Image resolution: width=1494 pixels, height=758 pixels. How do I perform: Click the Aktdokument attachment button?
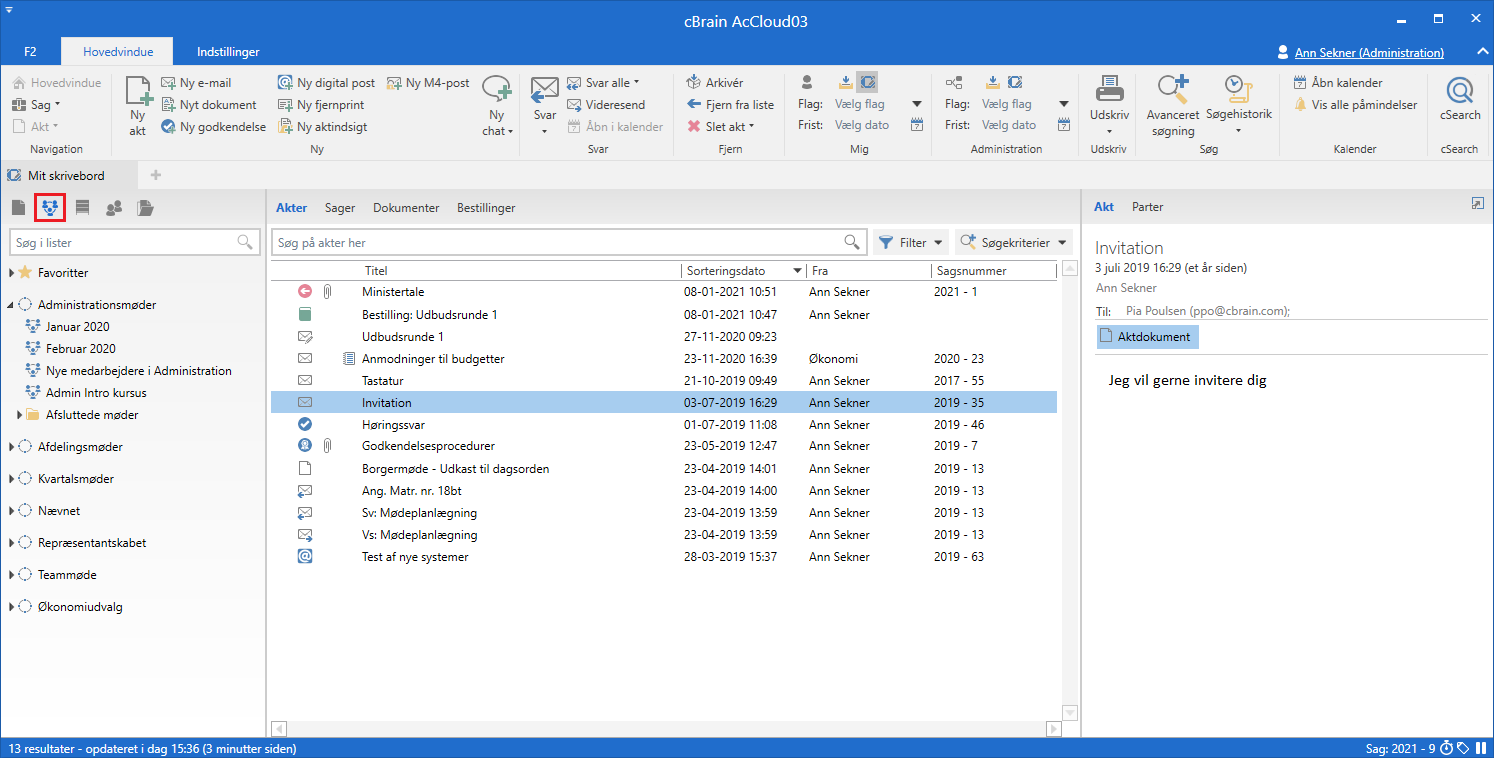1146,337
